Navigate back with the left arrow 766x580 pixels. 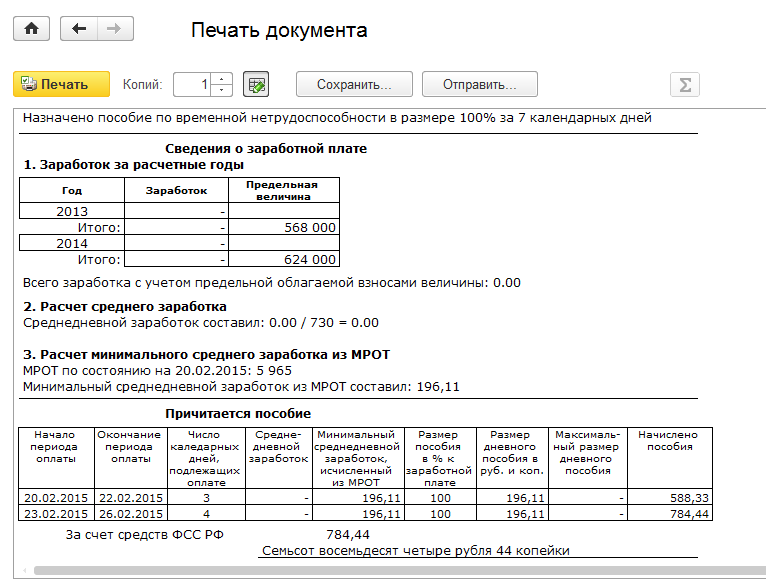point(79,29)
